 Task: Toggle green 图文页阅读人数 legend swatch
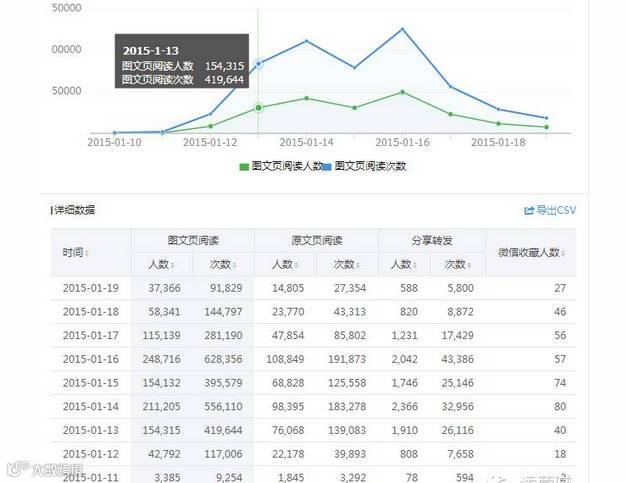point(244,167)
